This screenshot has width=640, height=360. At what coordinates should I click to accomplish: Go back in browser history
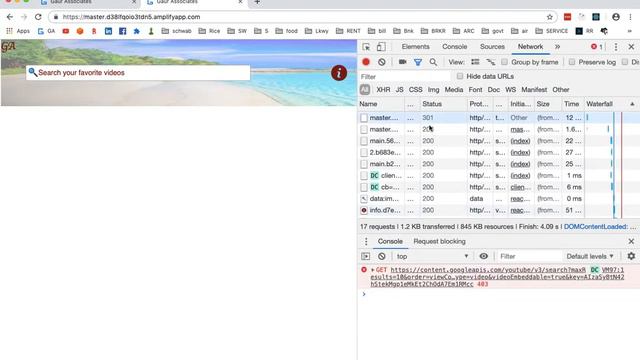pyautogui.click(x=10, y=17)
